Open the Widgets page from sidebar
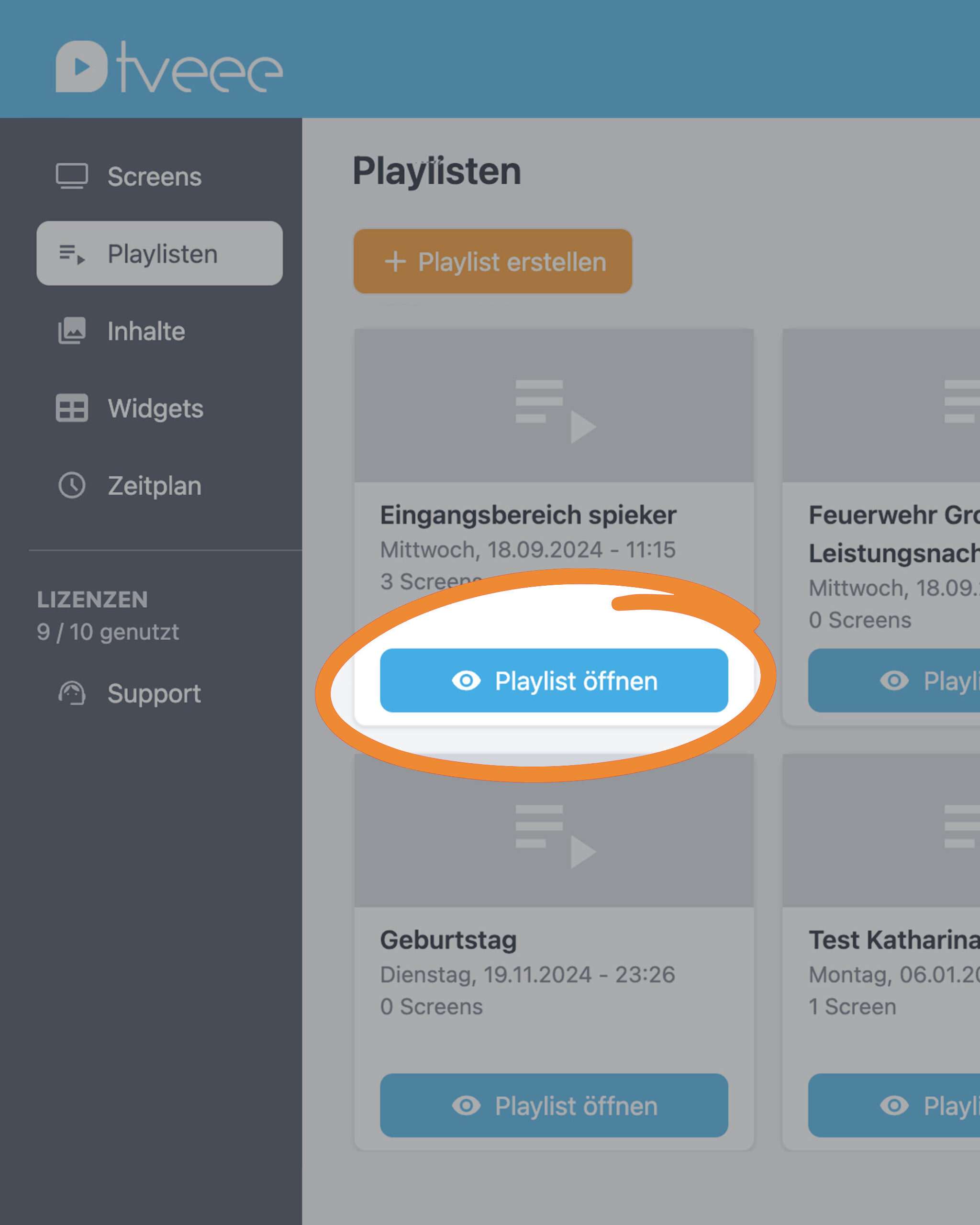Viewport: 980px width, 1225px height. (x=156, y=408)
